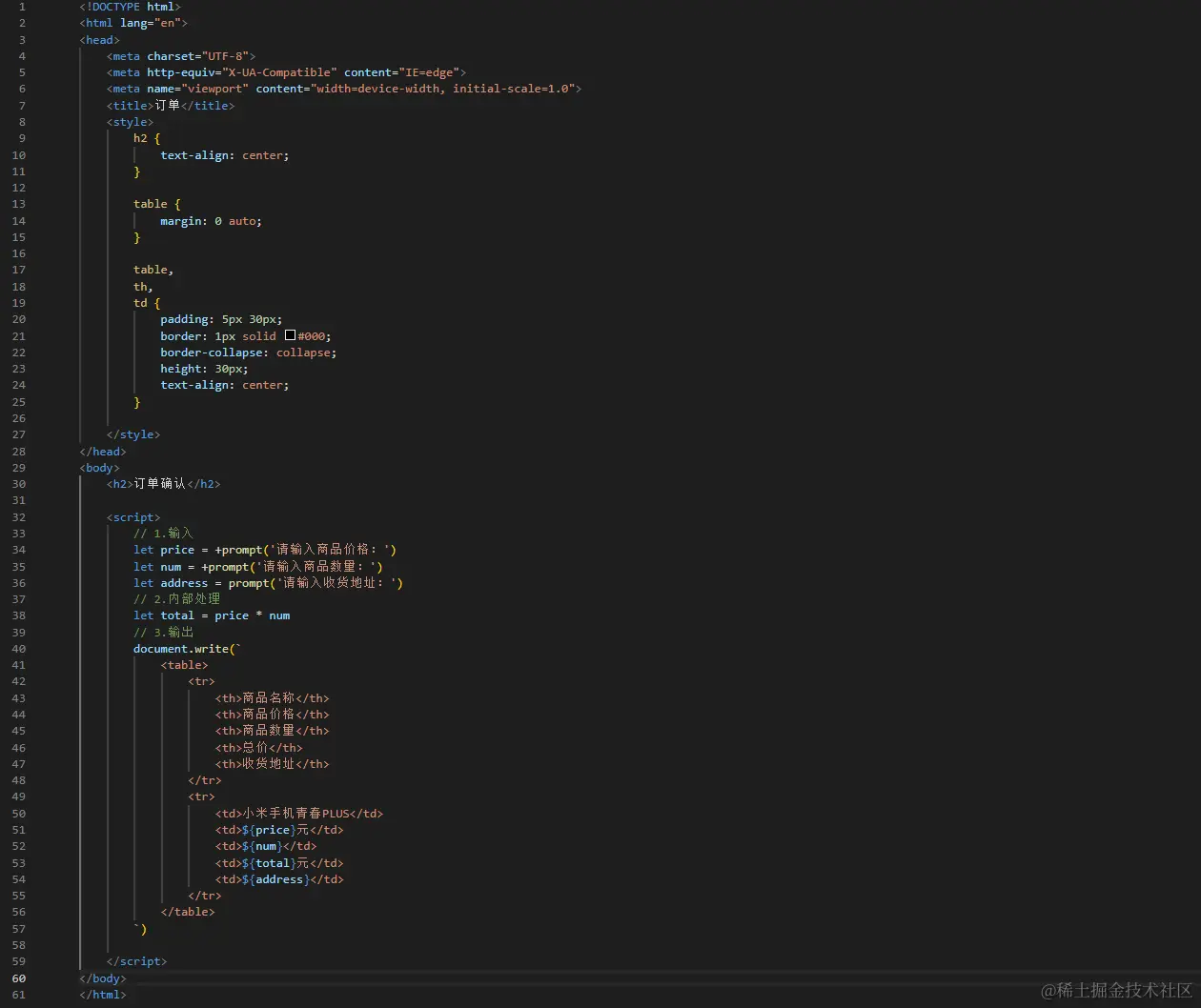Viewport: 1201px width, 1008px height.
Task: Click the ${num} template cell
Action: click(x=265, y=846)
